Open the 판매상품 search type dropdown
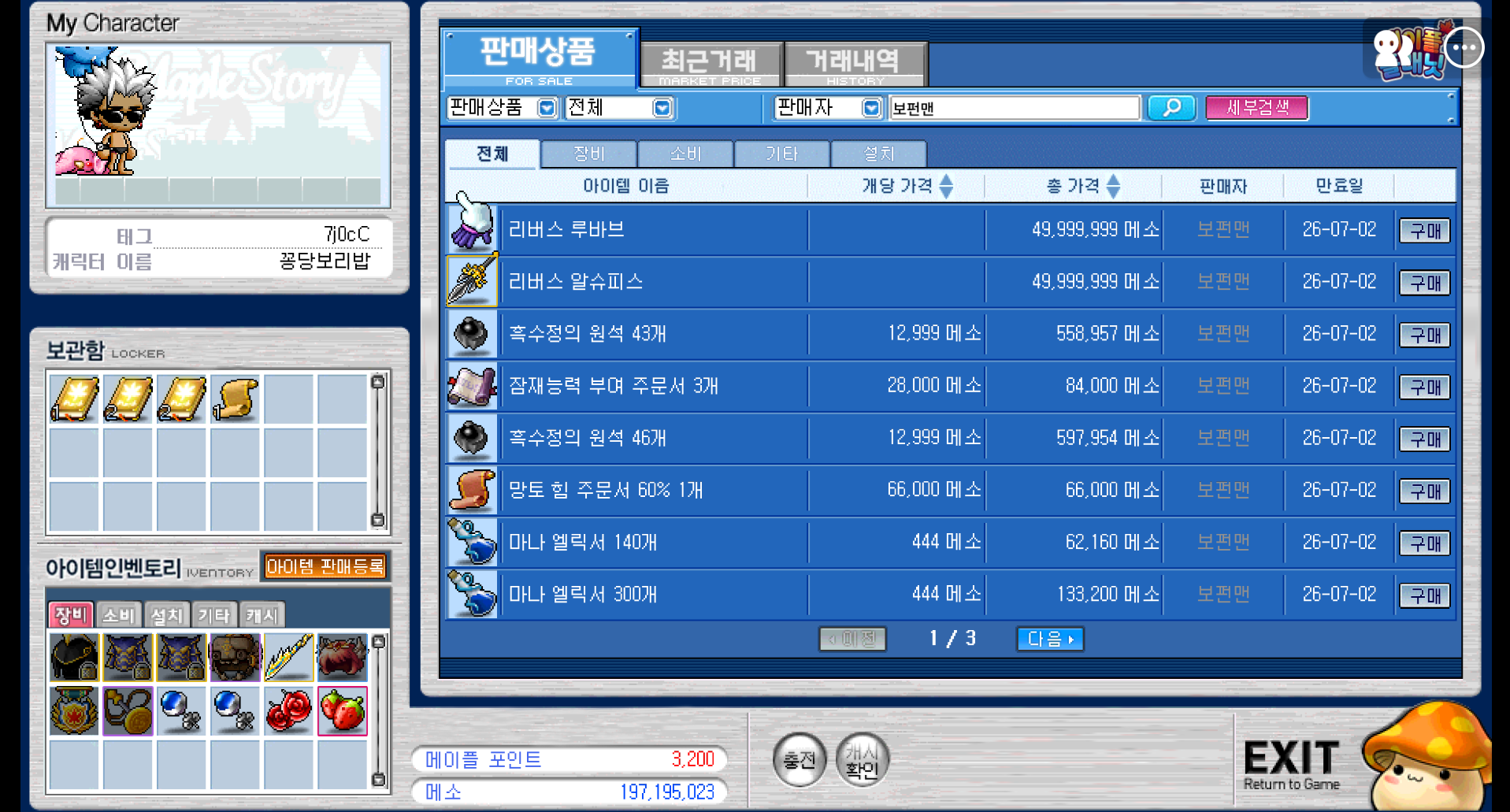 (547, 108)
